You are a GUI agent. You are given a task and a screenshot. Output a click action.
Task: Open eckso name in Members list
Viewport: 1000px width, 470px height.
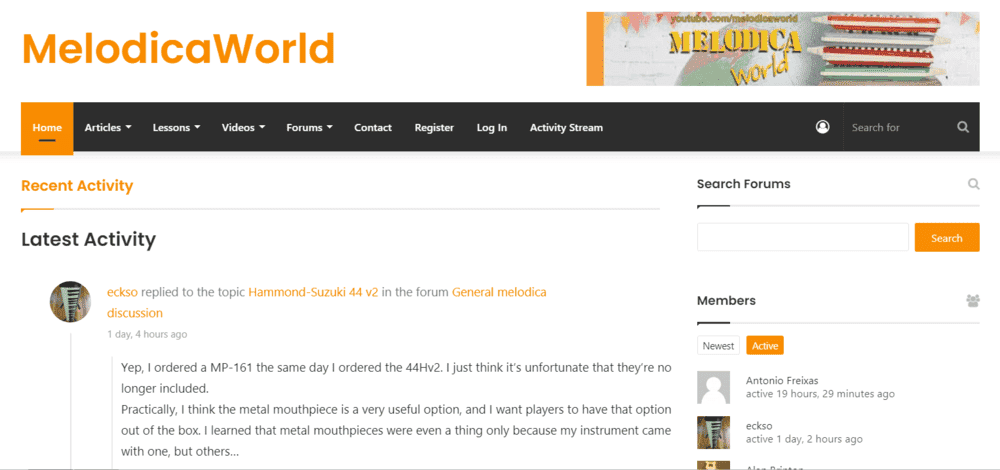758,426
